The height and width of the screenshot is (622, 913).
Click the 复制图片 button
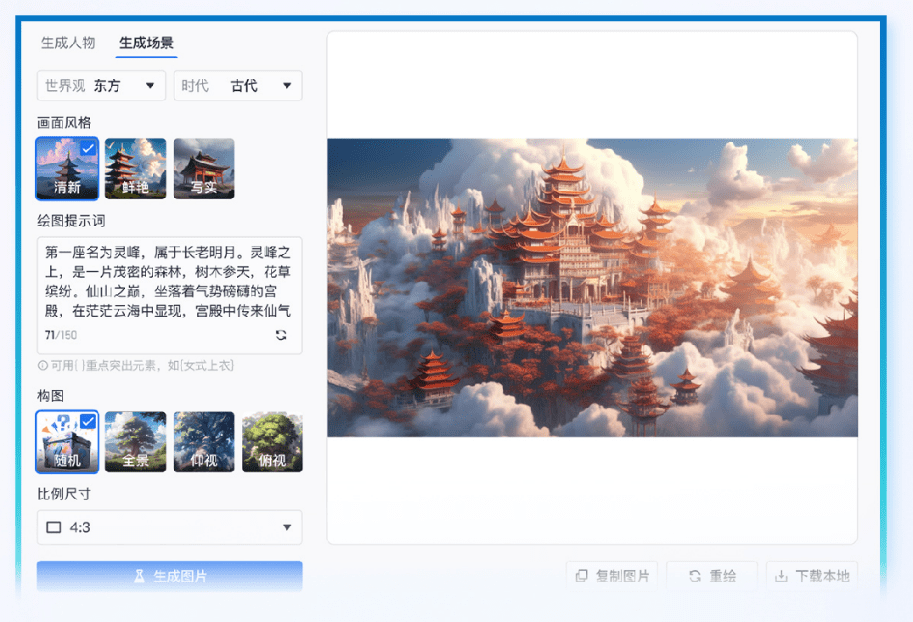tap(612, 576)
